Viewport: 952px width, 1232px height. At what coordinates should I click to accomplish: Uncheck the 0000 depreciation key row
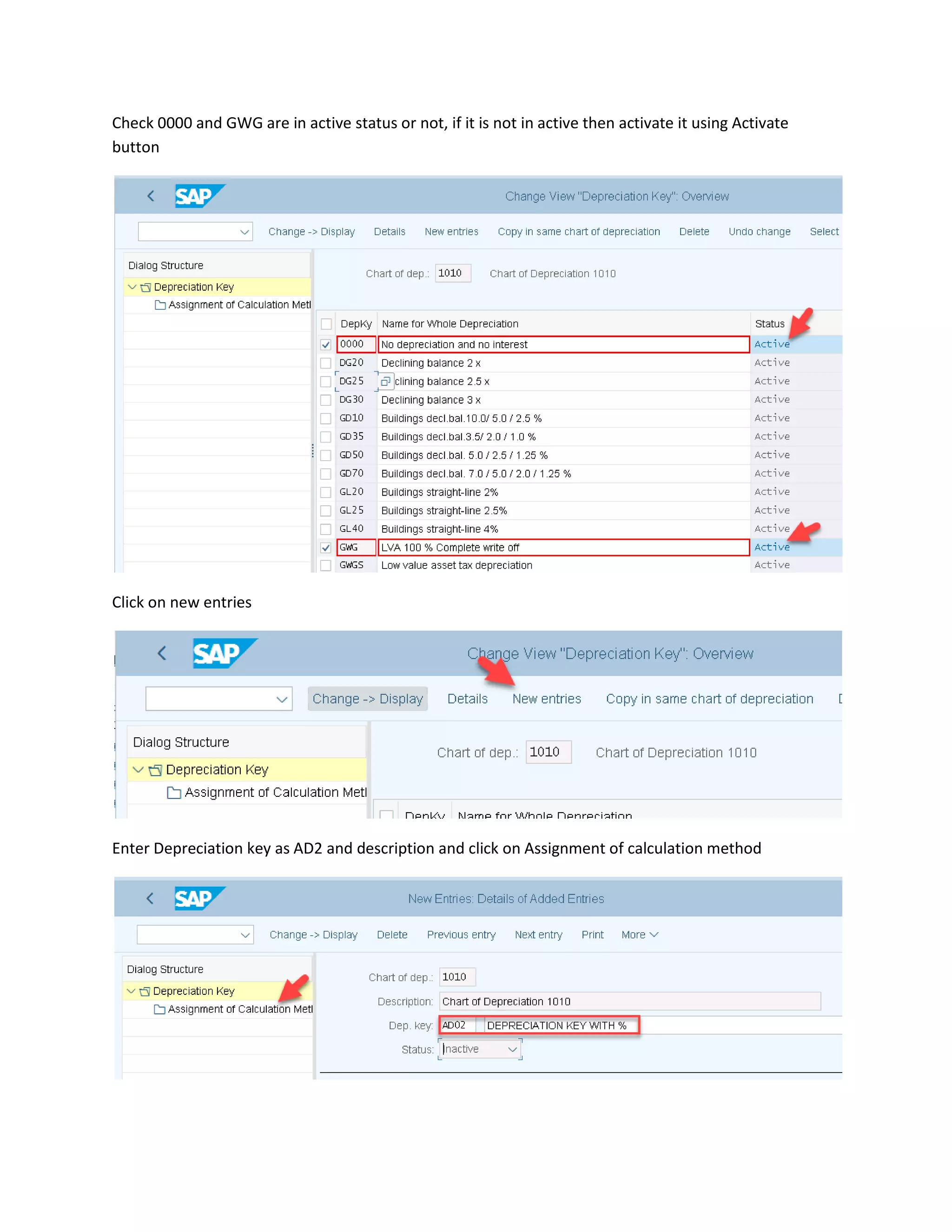click(x=325, y=344)
